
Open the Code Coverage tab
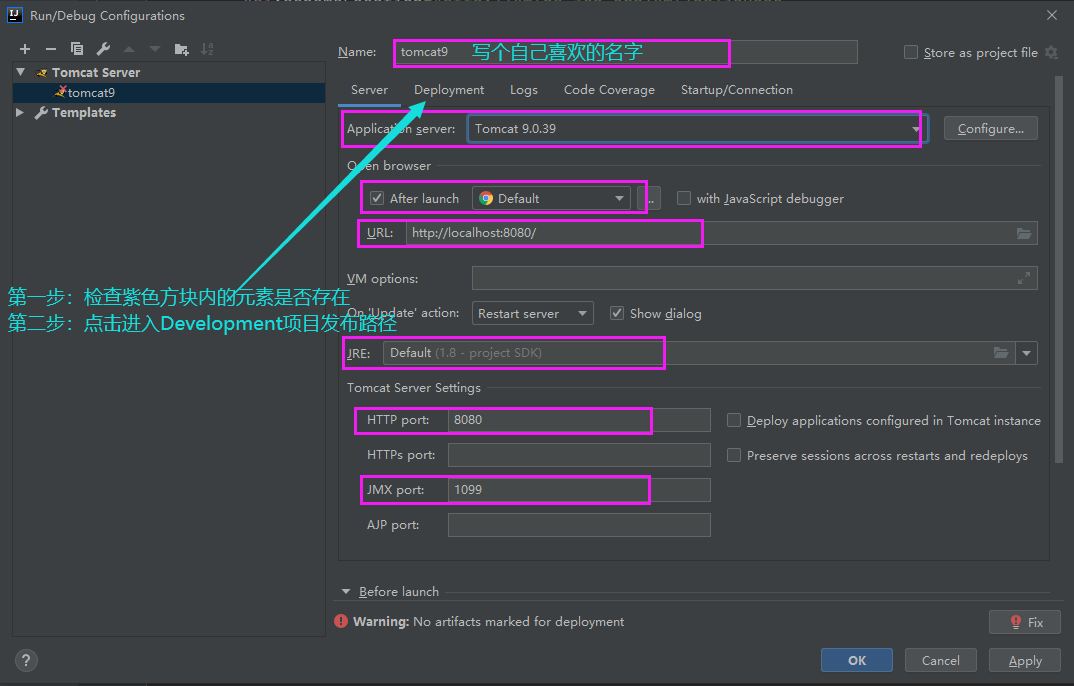[x=609, y=90]
